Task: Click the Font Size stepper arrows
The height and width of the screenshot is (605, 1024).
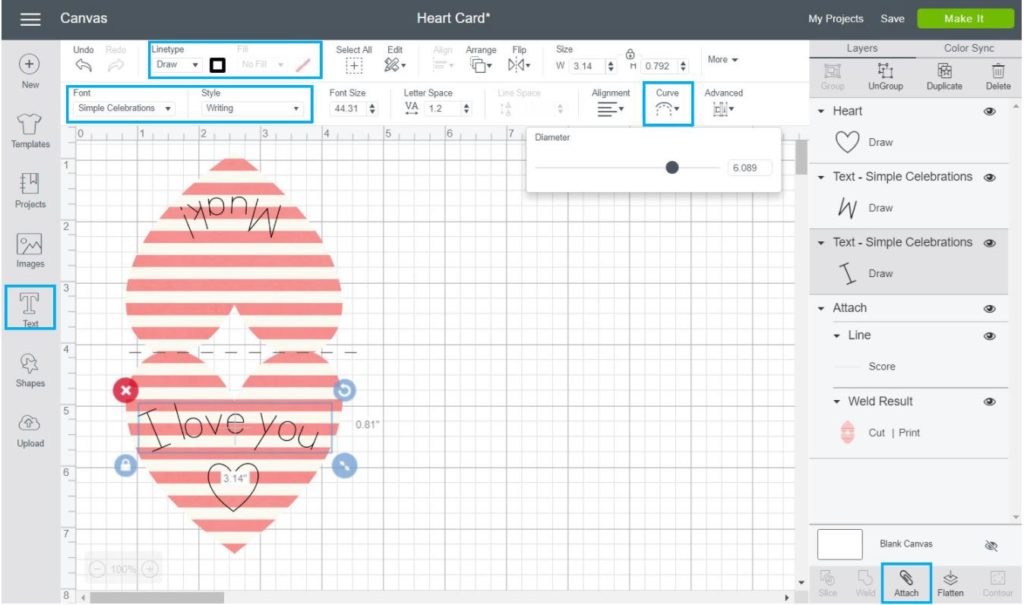Action: click(372, 108)
